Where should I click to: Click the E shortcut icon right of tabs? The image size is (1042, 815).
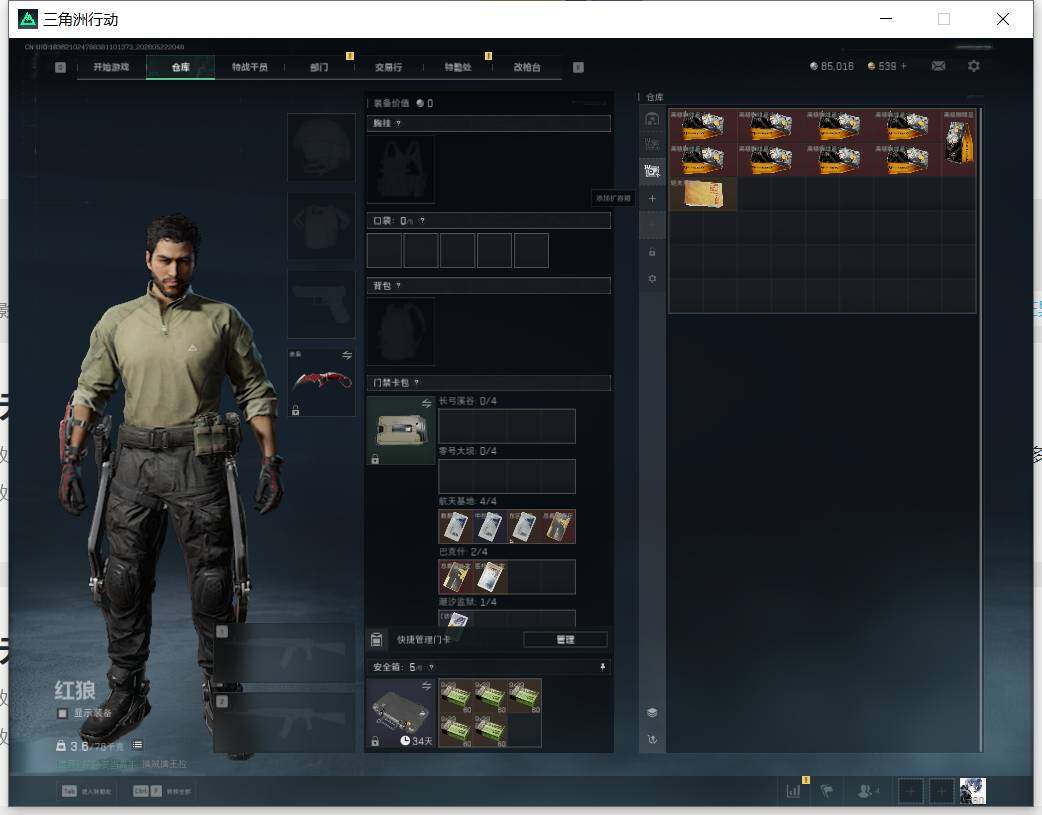pyautogui.click(x=578, y=67)
